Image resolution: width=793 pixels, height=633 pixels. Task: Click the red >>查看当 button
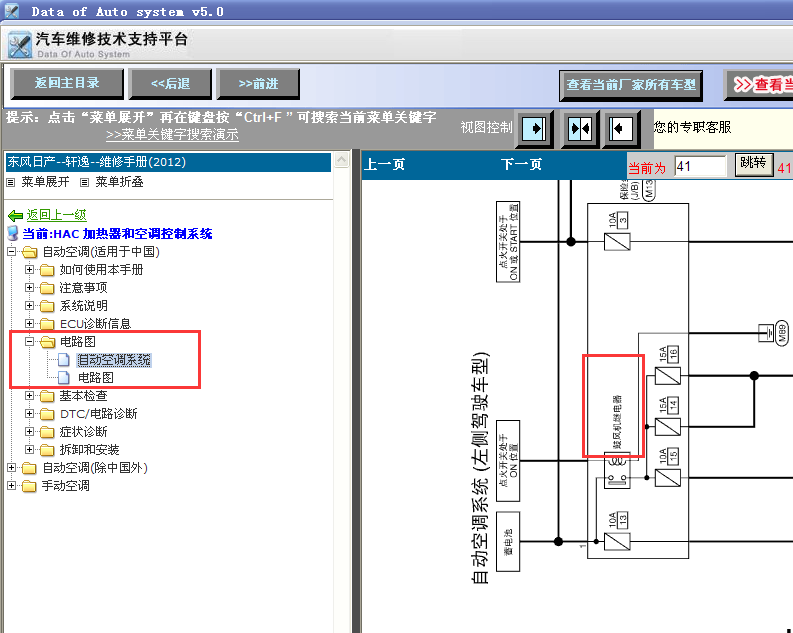(x=759, y=85)
